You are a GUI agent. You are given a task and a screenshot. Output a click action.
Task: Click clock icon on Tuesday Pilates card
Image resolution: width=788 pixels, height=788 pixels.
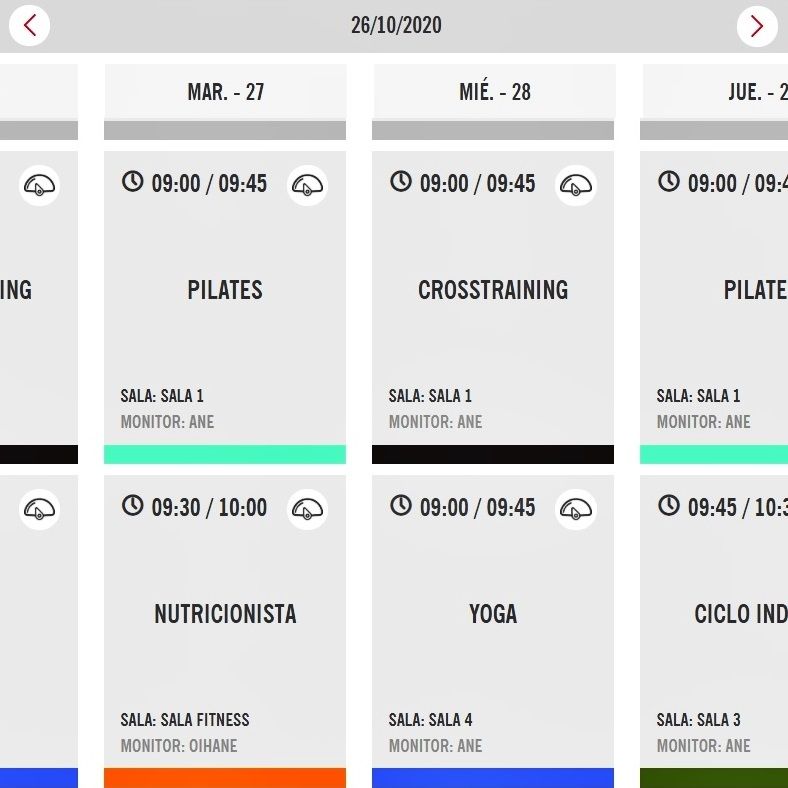(x=132, y=181)
